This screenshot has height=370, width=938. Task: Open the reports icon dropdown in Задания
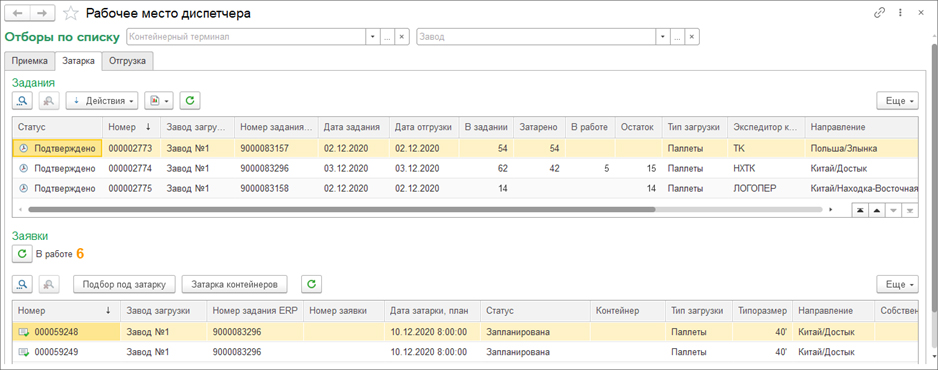[x=159, y=101]
